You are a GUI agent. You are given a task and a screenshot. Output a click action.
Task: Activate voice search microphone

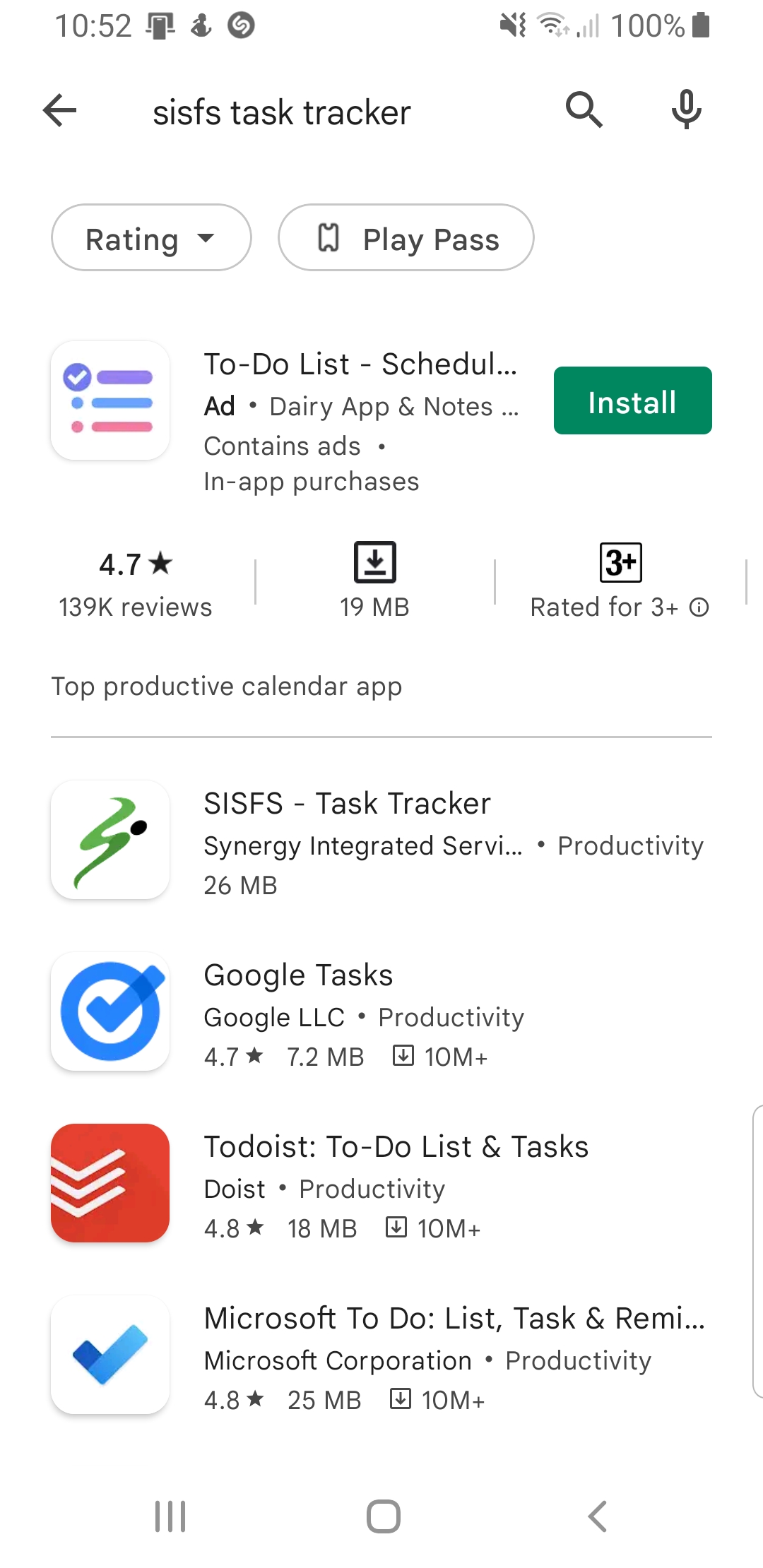pos(686,110)
